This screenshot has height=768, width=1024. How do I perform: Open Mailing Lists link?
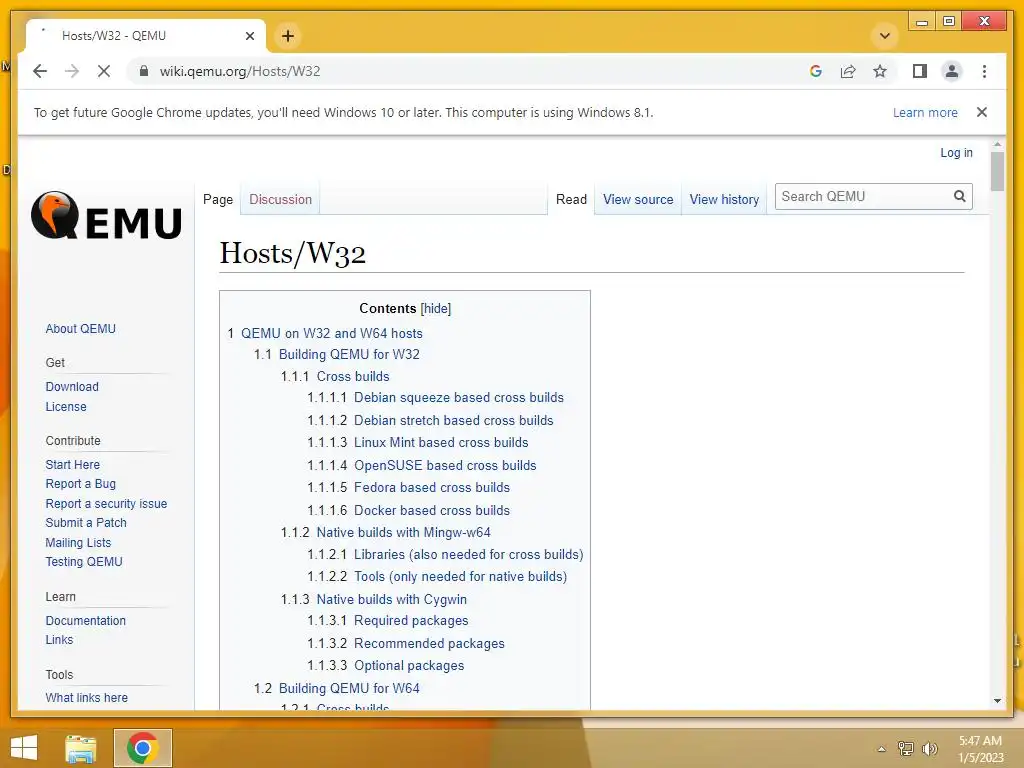point(78,542)
